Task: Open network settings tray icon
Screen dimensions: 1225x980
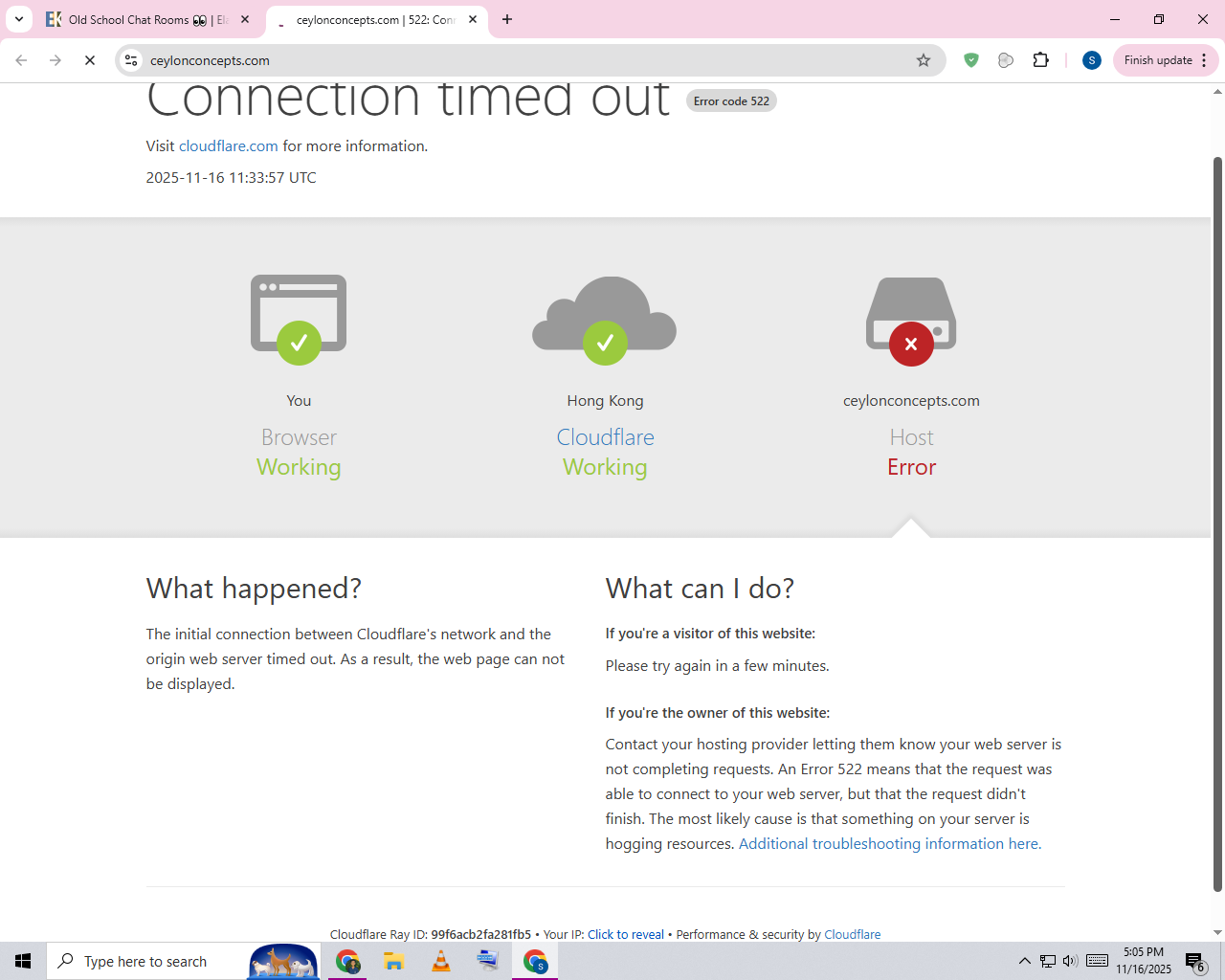Action: pyautogui.click(x=1048, y=961)
